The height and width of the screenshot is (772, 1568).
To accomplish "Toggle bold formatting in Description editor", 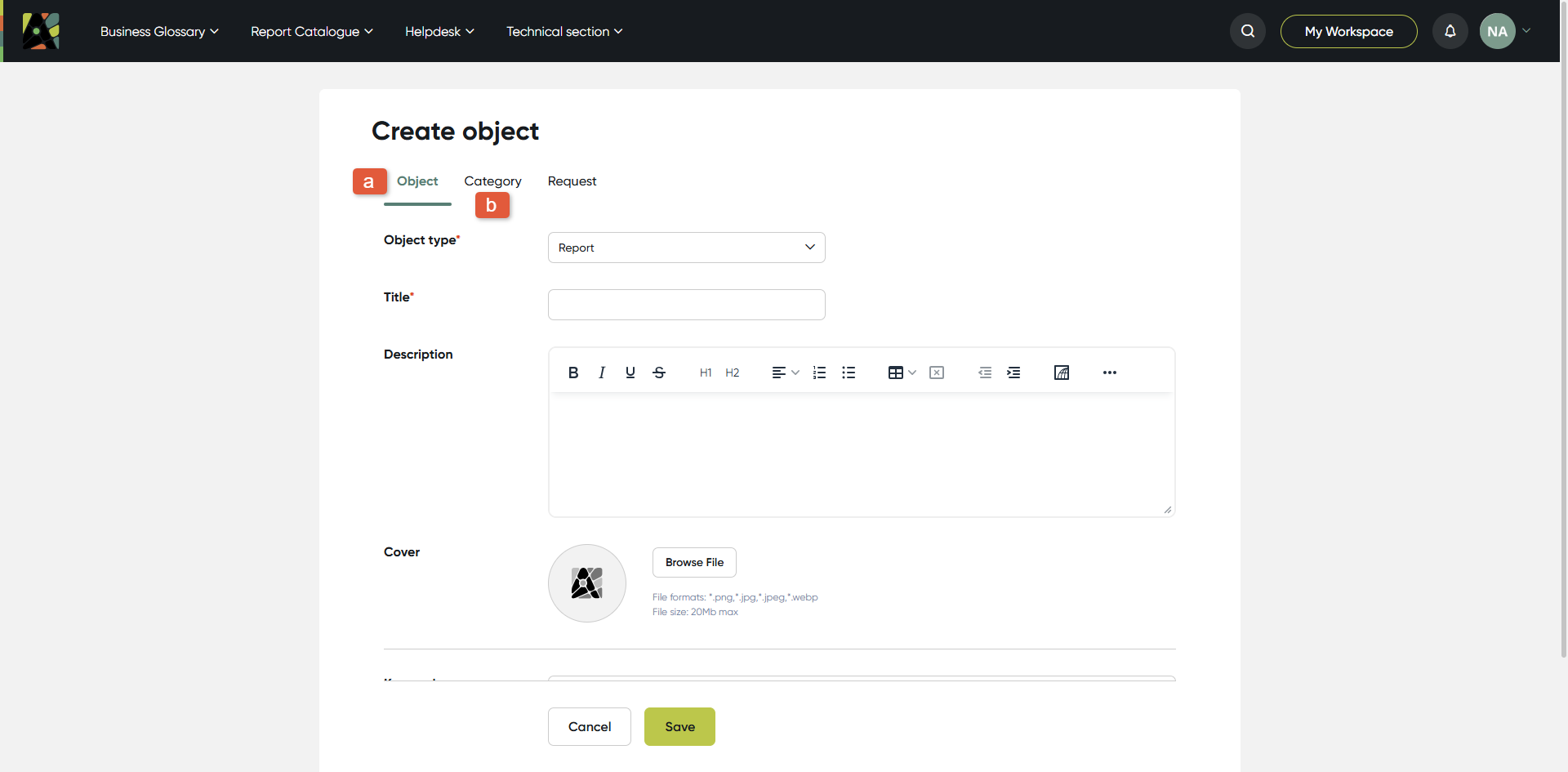I will (x=573, y=373).
